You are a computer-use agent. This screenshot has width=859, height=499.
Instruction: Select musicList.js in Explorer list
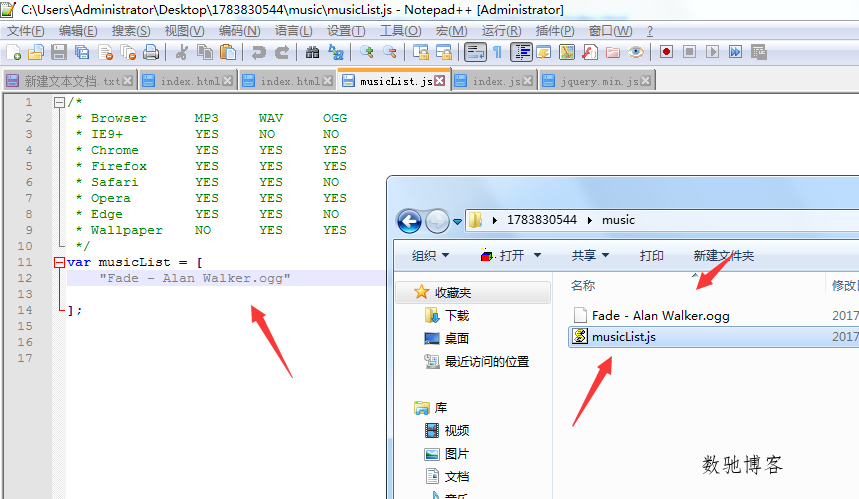[x=623, y=337]
